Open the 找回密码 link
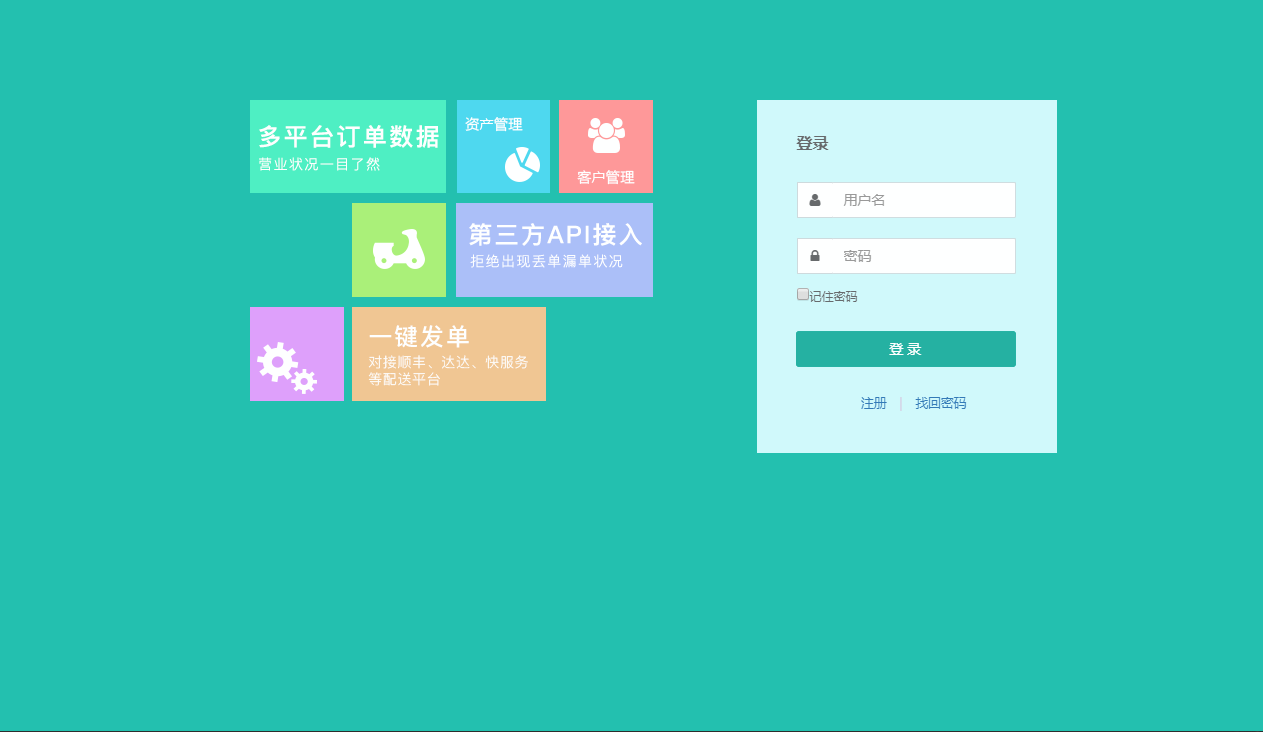The image size is (1263, 732). click(x=941, y=403)
